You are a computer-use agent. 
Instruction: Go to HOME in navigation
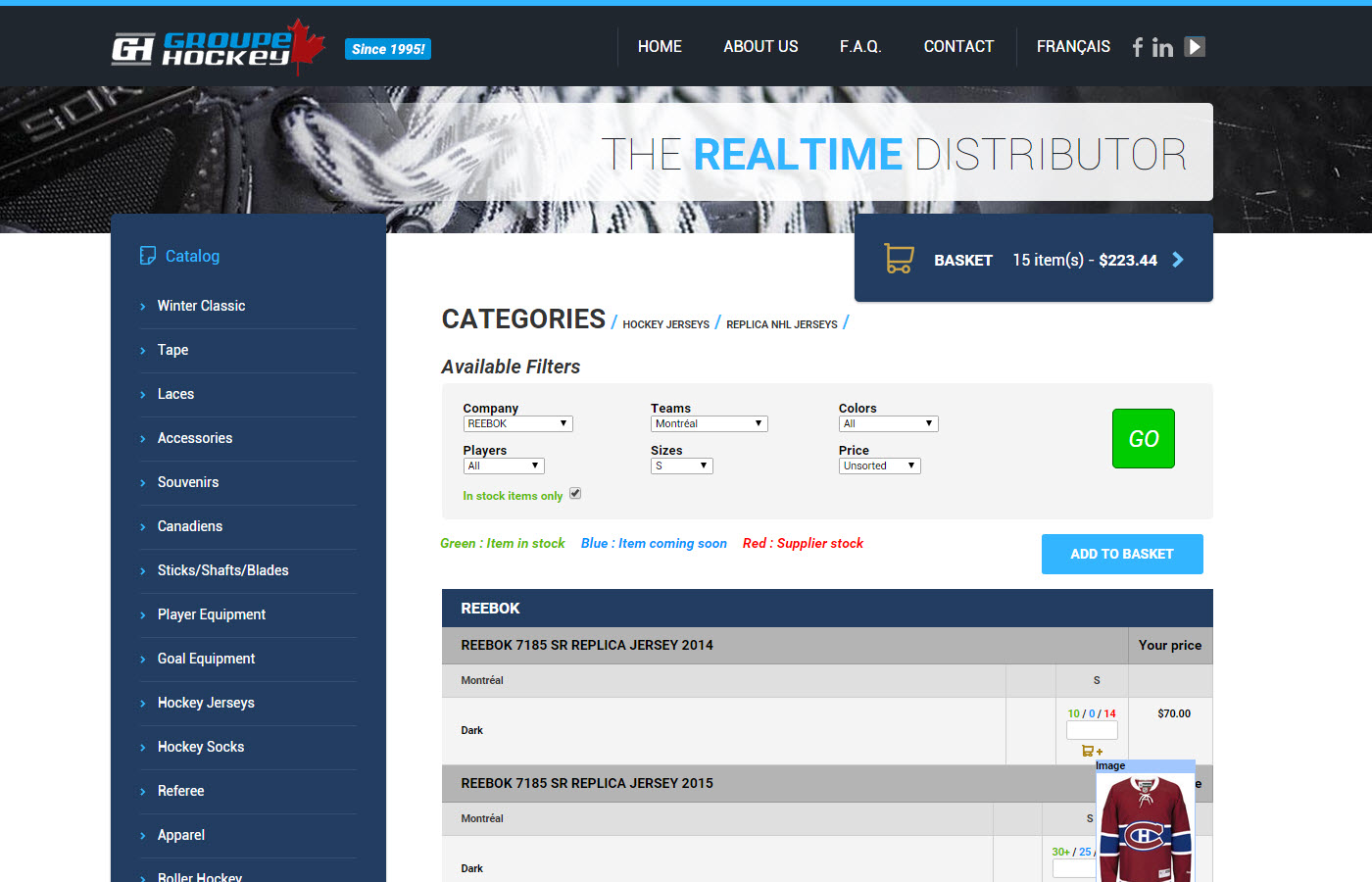coord(660,46)
